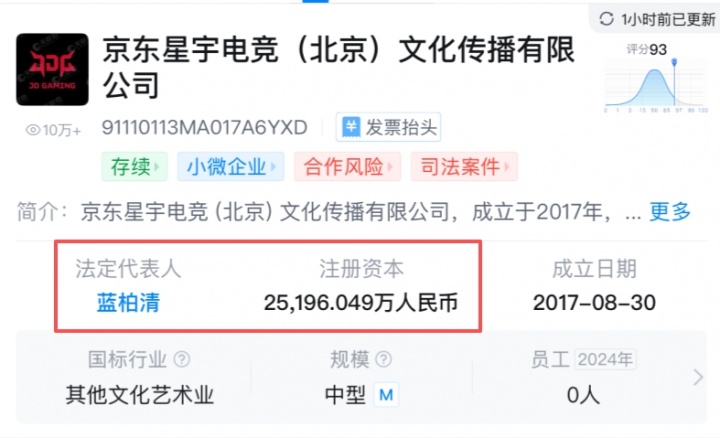Open the right chevron arrow in info panel
The image size is (720, 438).
[698, 377]
